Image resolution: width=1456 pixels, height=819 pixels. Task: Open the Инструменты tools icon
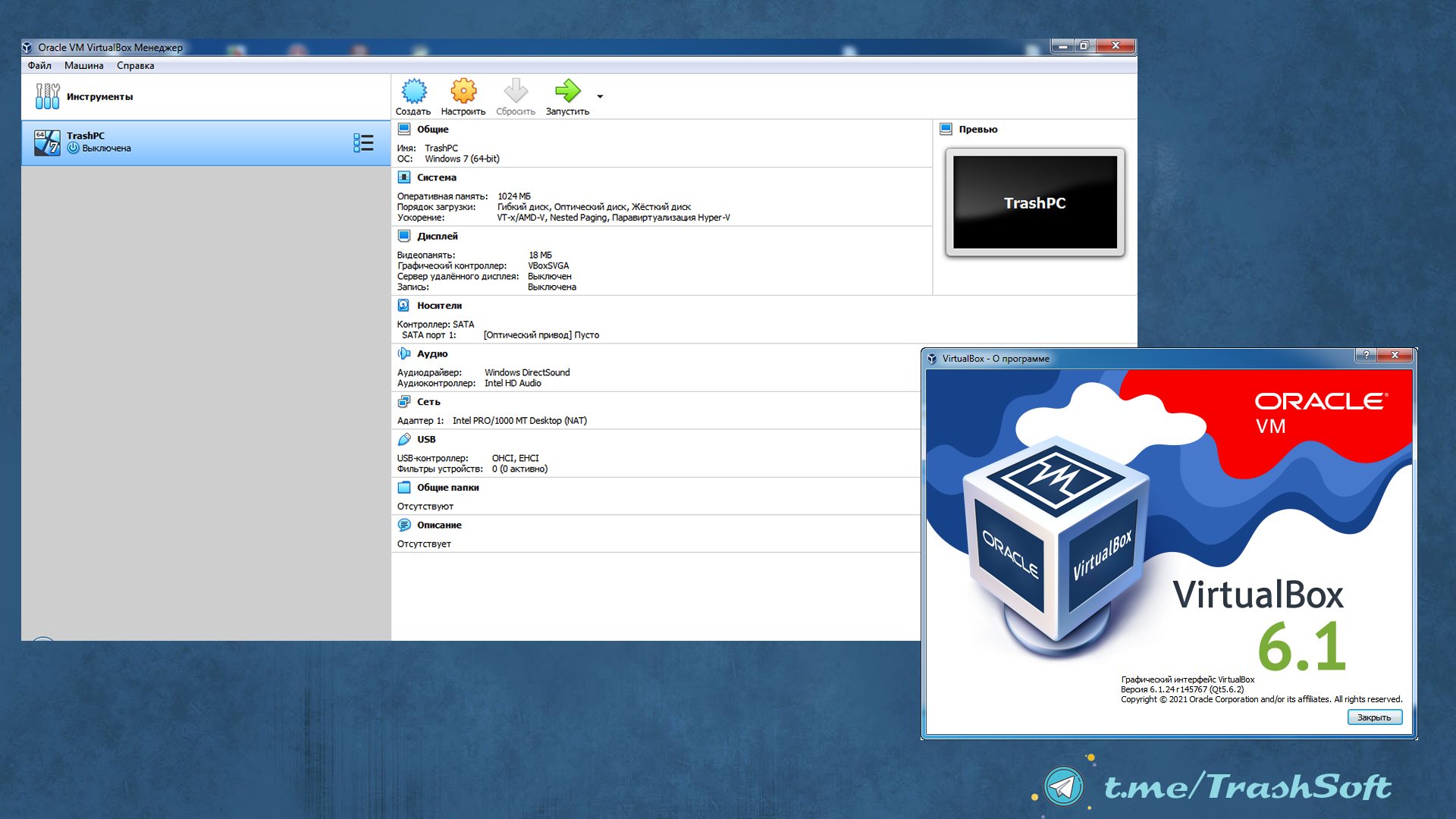(47, 96)
